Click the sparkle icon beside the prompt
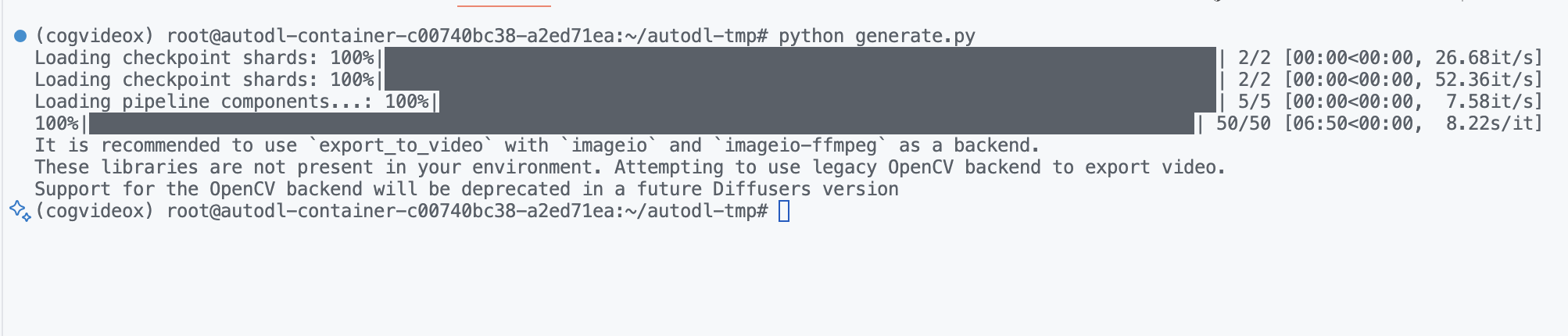The width and height of the screenshot is (1568, 336). (x=20, y=210)
